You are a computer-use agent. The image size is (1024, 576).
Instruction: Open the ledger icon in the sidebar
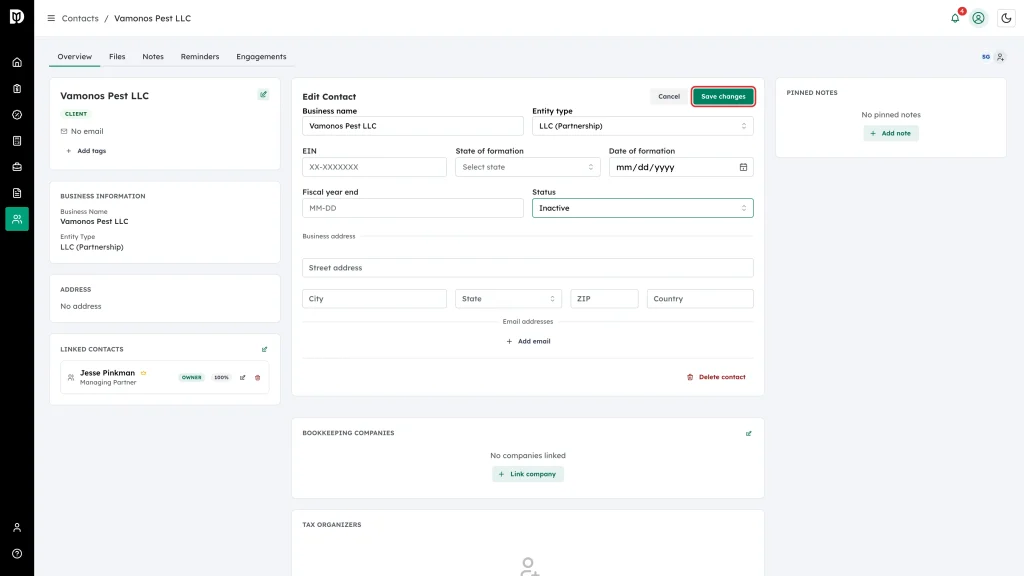pos(17,141)
